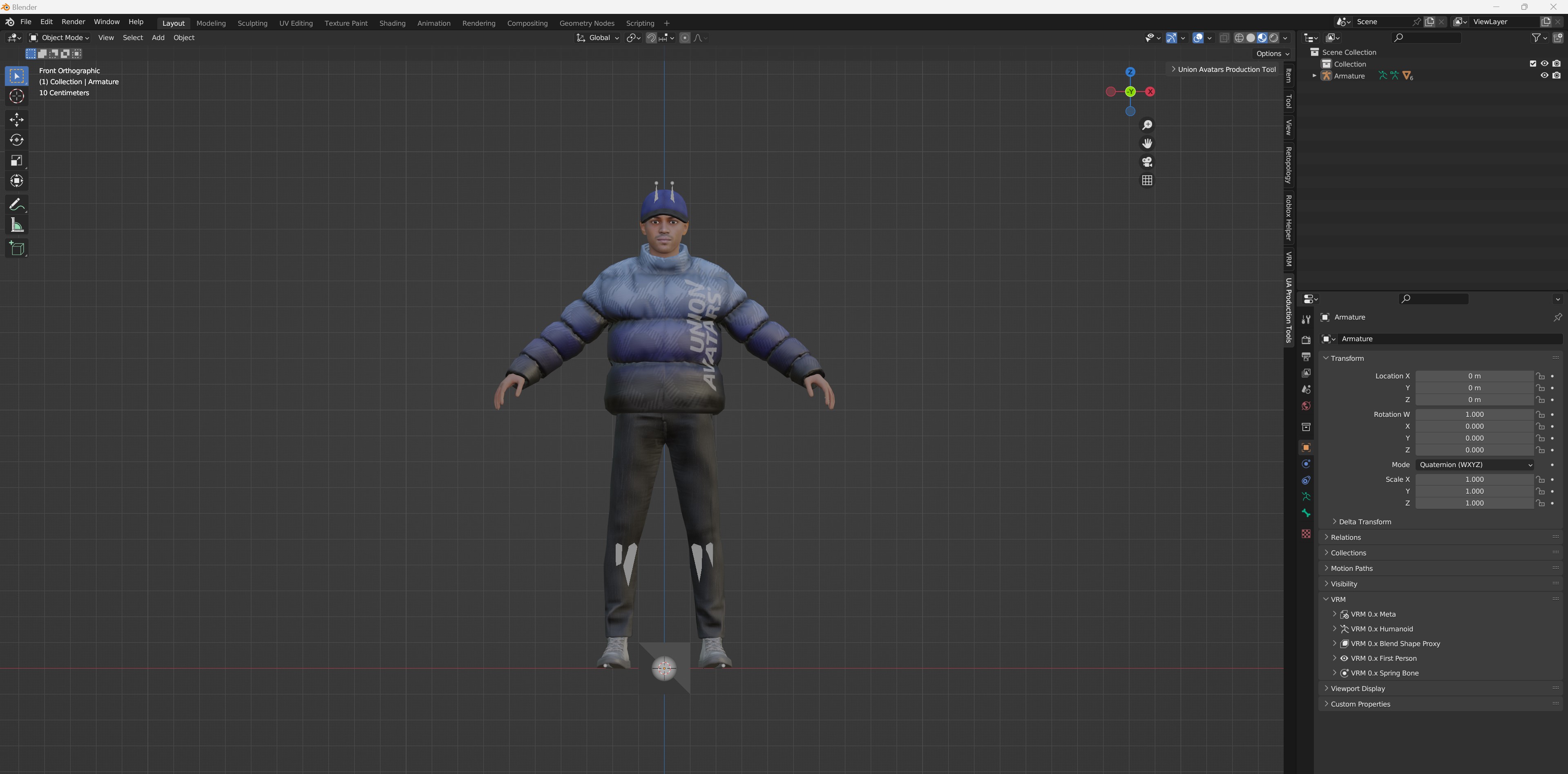The width and height of the screenshot is (1568, 774).
Task: Click the blue Z axis gizmo ball
Action: click(1130, 72)
